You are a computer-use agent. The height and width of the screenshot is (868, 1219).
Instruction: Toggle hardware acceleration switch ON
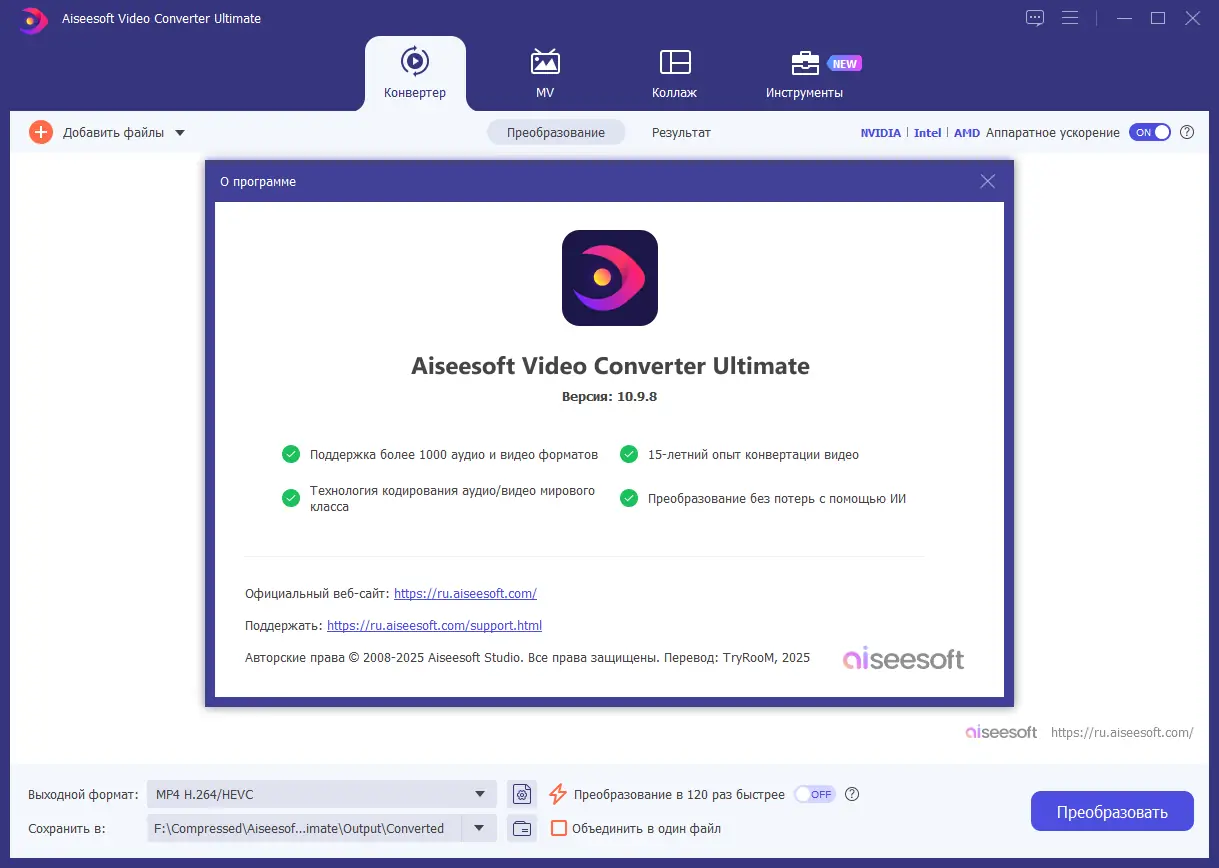[x=1150, y=132]
